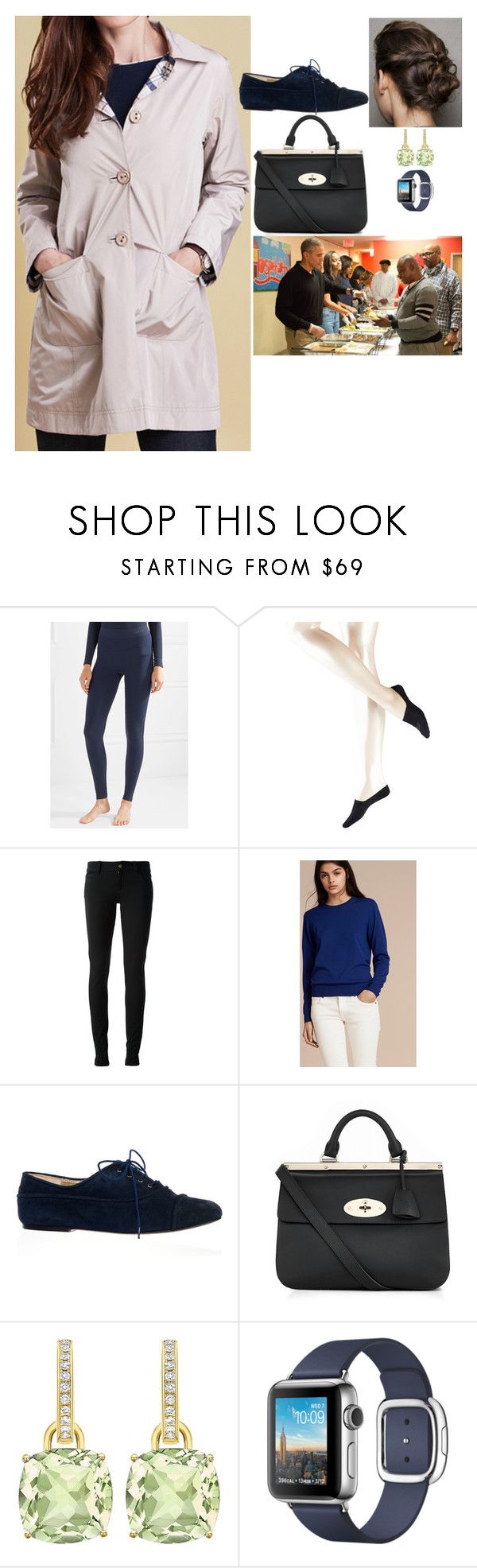Open the navy suede lace-up shoe product
The width and height of the screenshot is (477, 1568).
[119, 1204]
